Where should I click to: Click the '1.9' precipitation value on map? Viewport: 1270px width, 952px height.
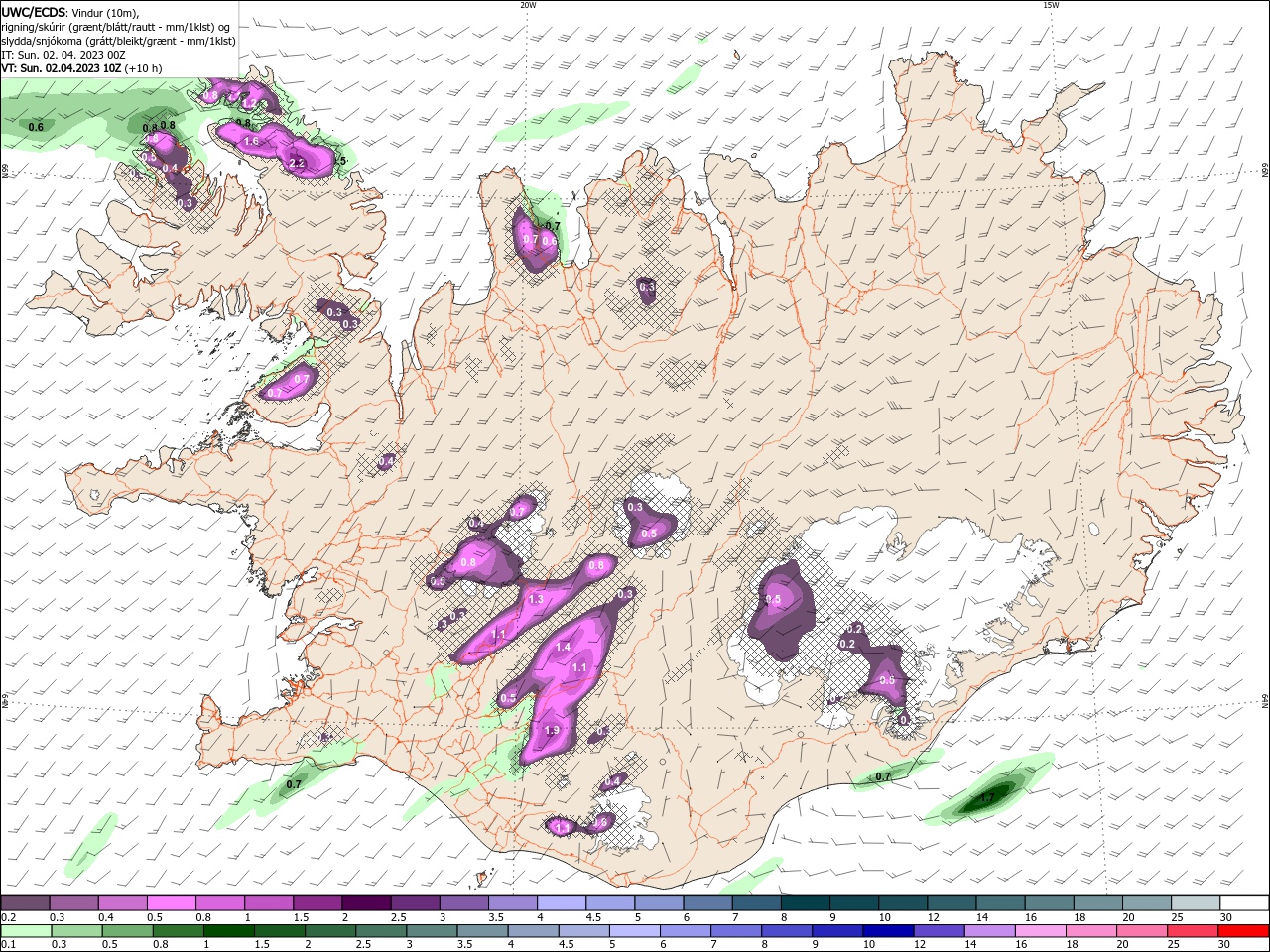coord(552,731)
